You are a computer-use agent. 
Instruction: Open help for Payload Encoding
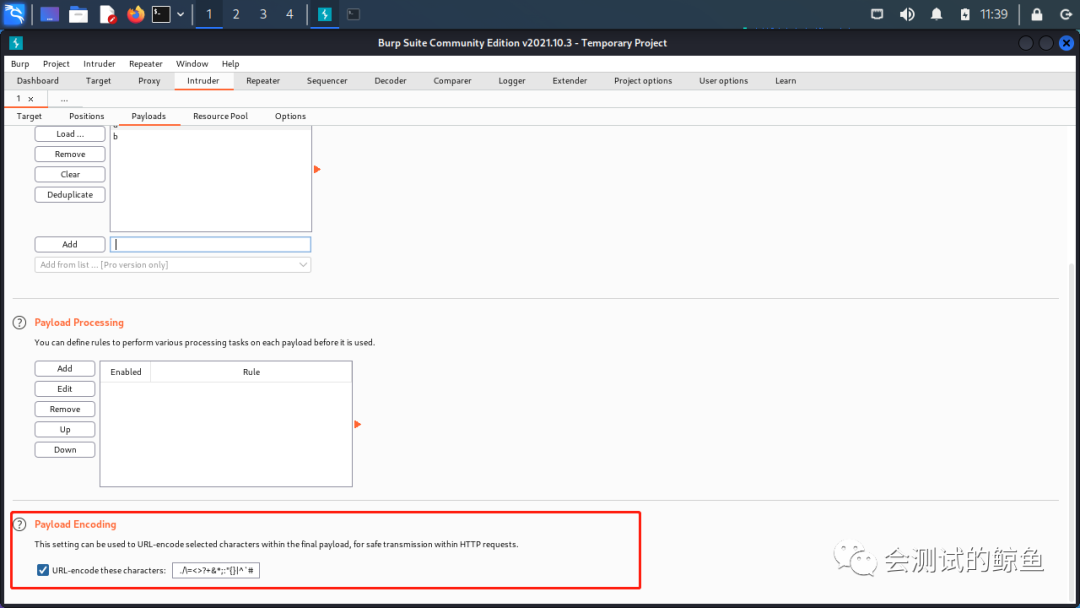pyautogui.click(x=19, y=524)
